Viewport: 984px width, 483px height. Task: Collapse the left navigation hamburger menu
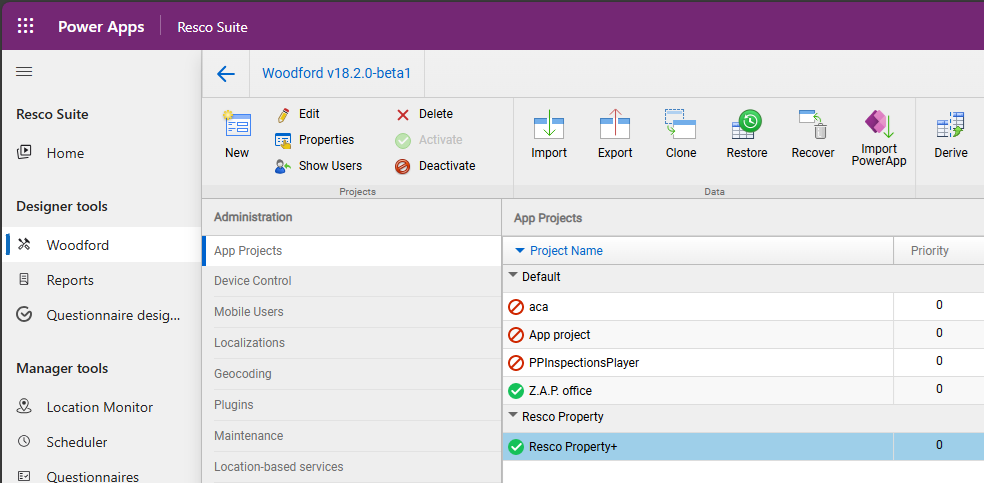(x=25, y=71)
